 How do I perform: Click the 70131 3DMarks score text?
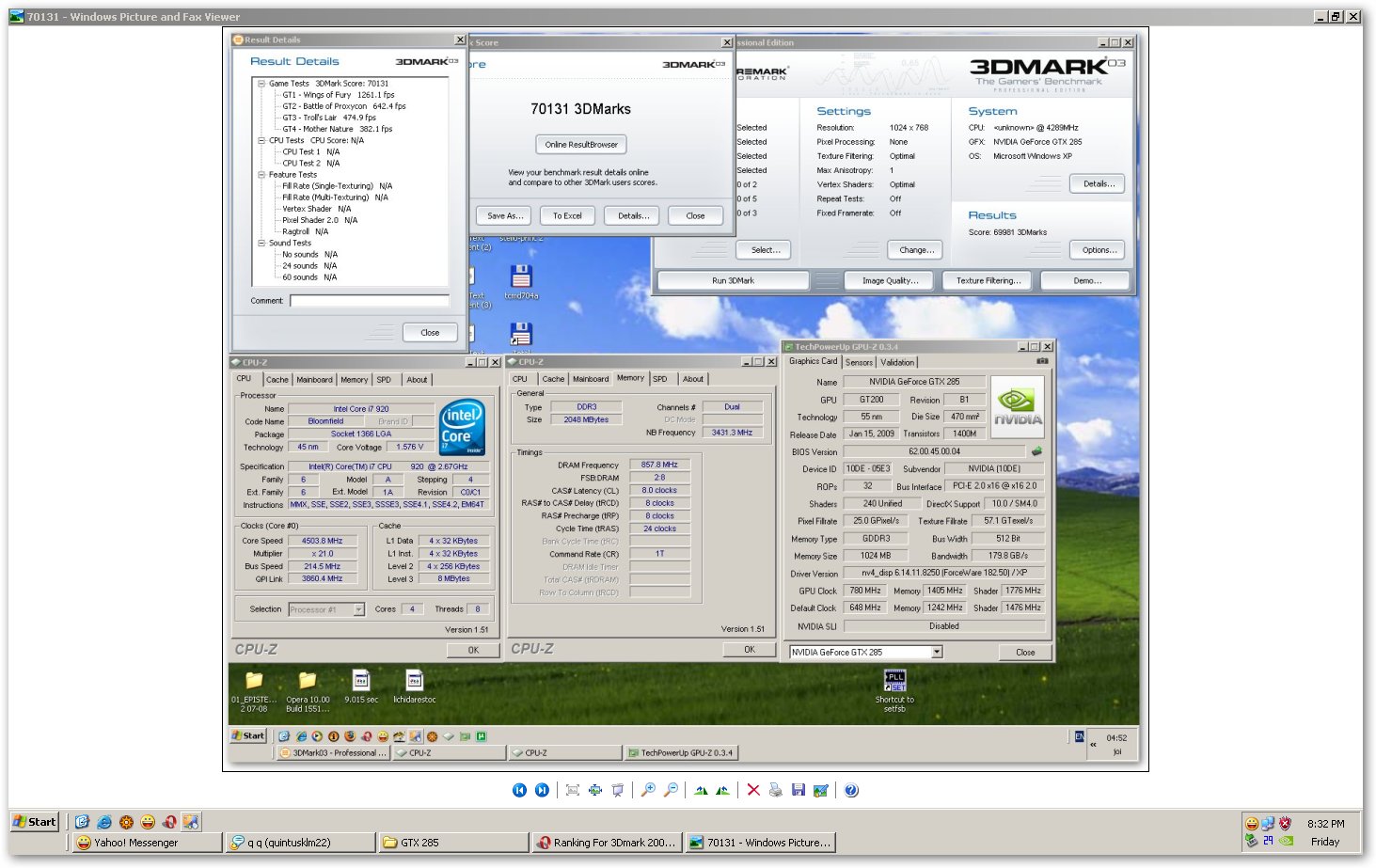tap(580, 109)
